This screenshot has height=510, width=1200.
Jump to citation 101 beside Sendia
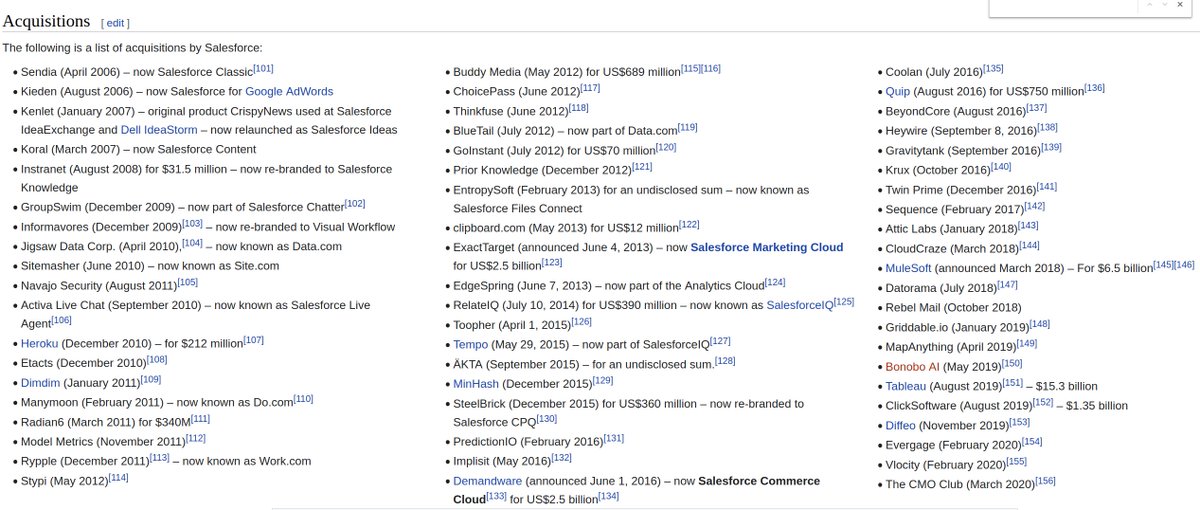pyautogui.click(x=263, y=69)
